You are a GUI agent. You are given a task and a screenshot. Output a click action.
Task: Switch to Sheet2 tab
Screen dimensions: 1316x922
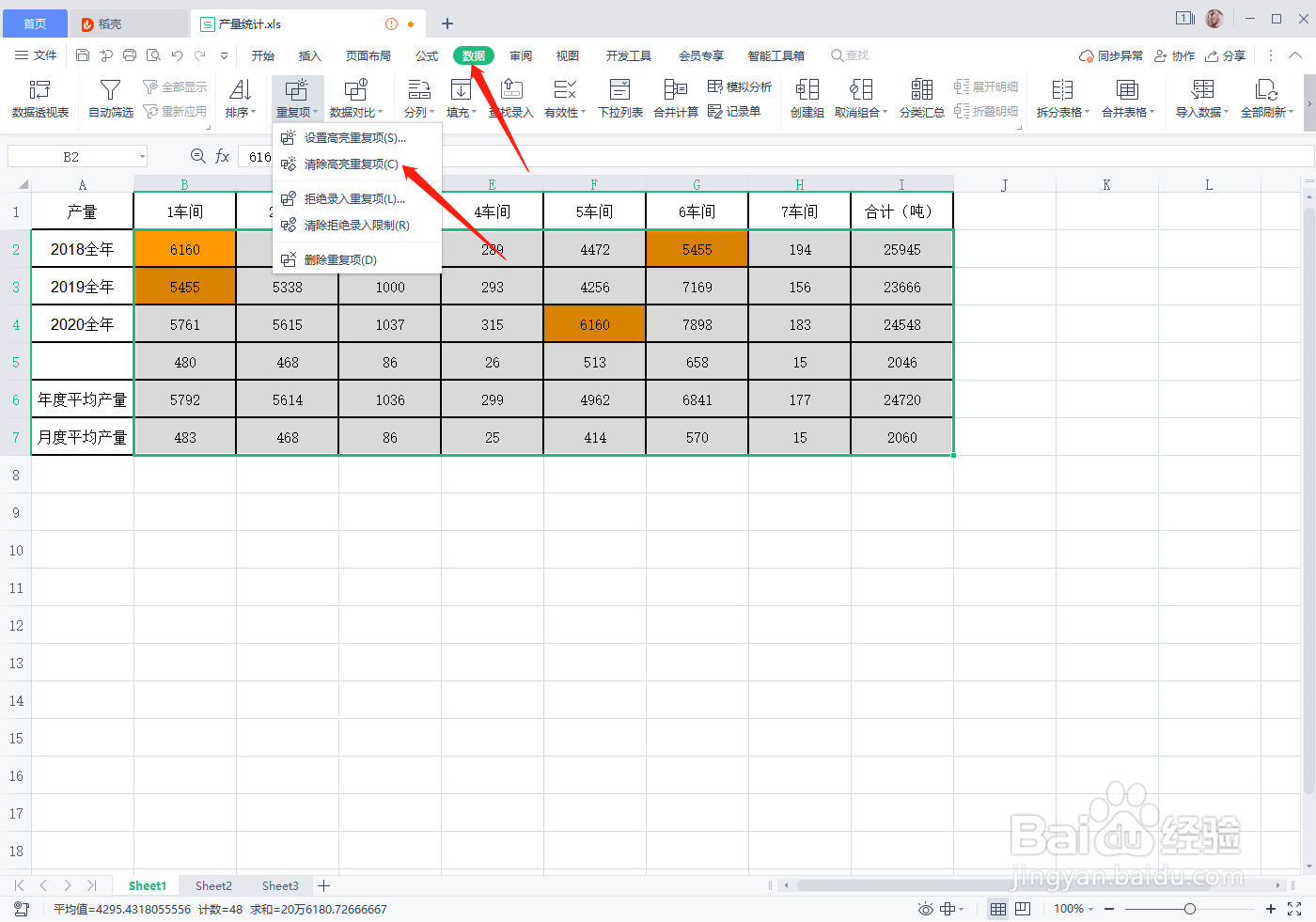(x=213, y=885)
